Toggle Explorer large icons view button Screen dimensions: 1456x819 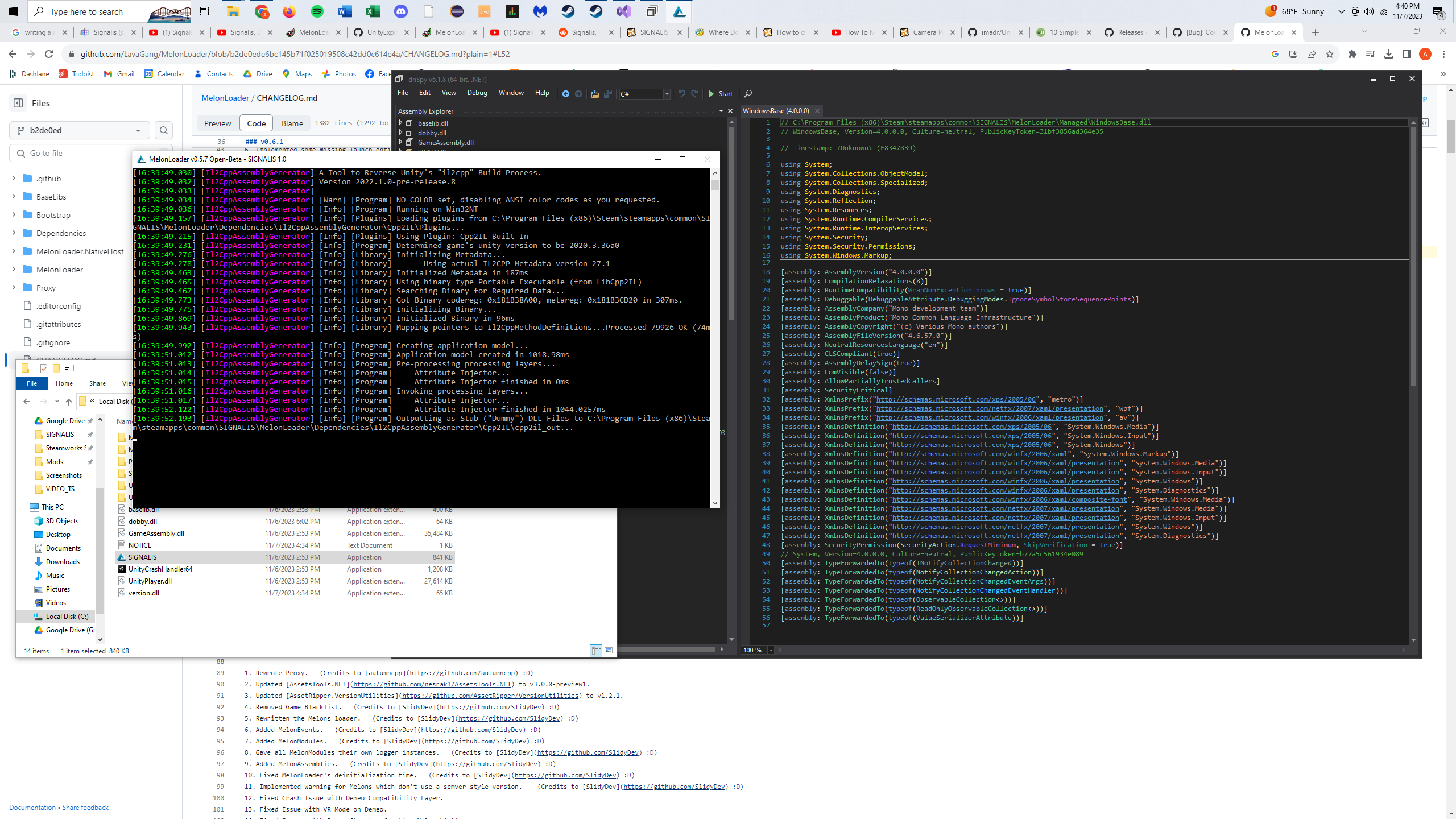(609, 651)
